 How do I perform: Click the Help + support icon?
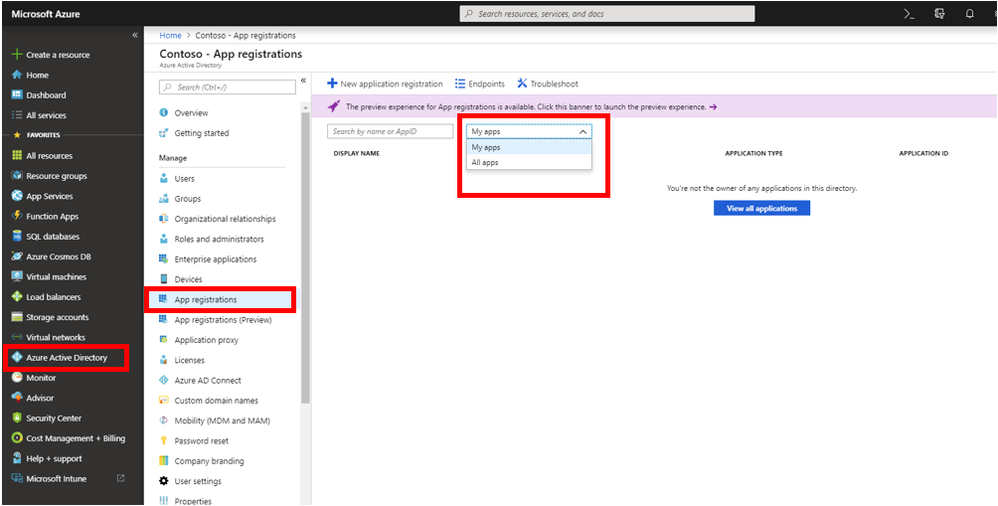pos(17,458)
